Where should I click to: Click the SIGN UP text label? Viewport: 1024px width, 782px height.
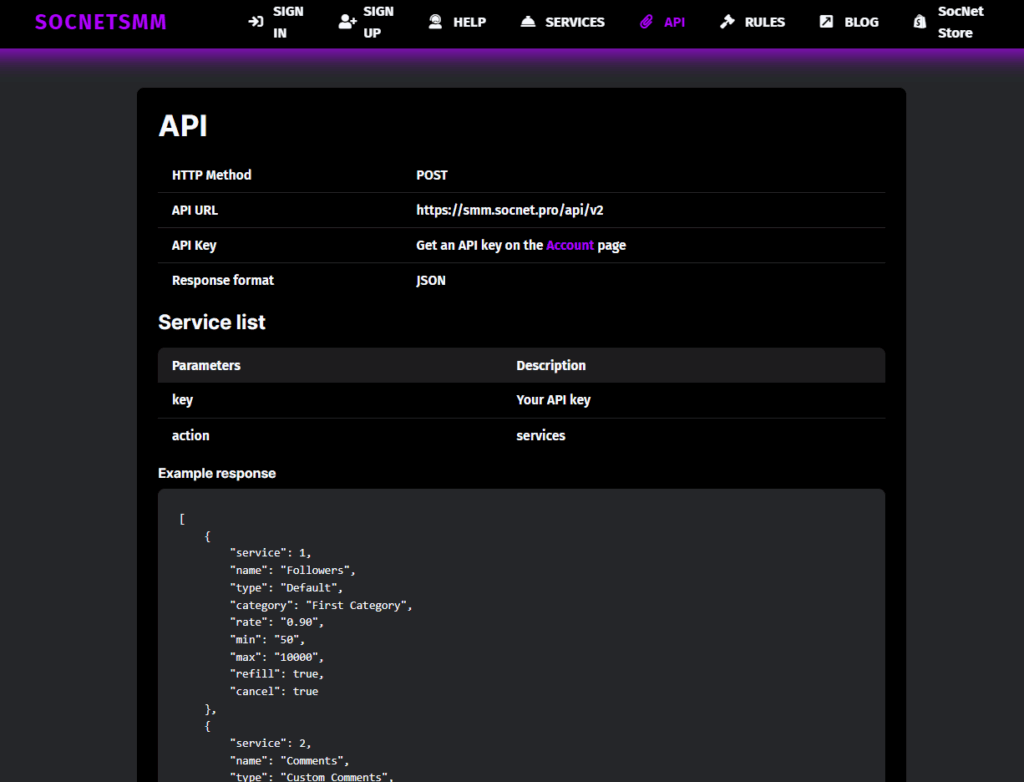coord(378,22)
